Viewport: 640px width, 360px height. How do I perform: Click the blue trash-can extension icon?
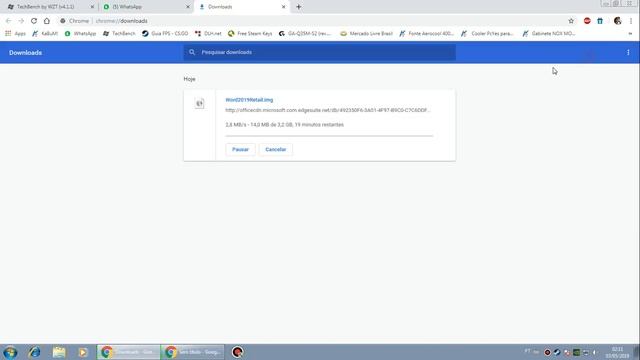point(600,21)
